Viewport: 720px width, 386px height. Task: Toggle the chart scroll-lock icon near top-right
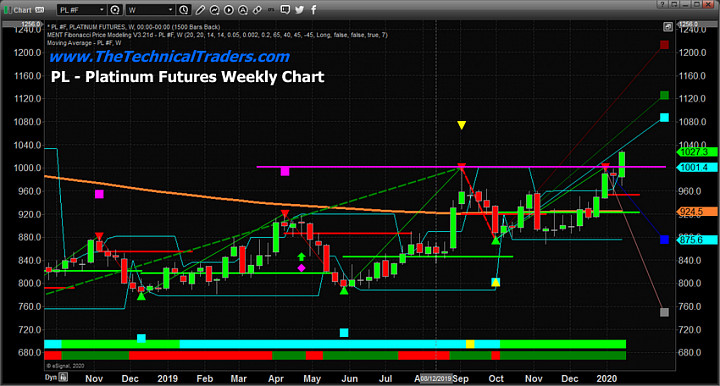[x=668, y=27]
